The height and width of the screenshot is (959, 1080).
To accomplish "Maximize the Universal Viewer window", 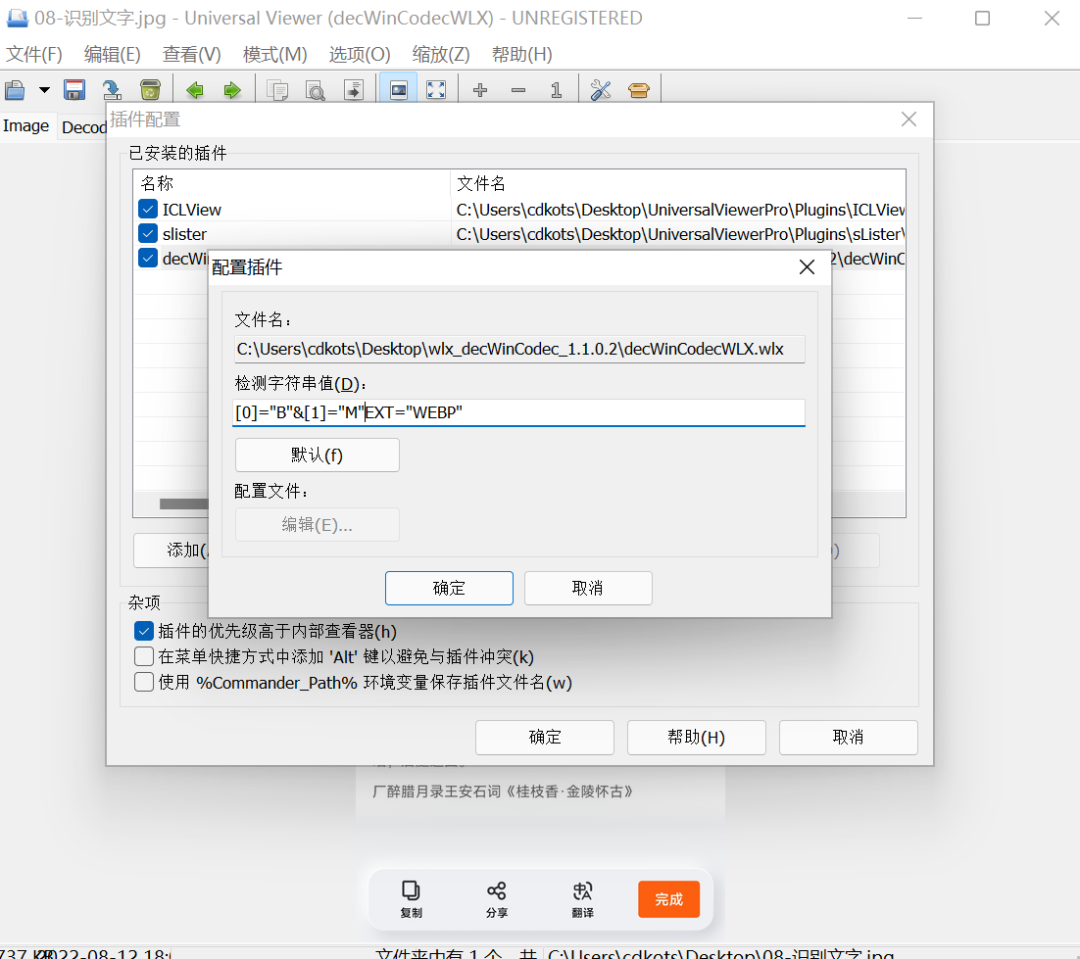I will tap(983, 18).
